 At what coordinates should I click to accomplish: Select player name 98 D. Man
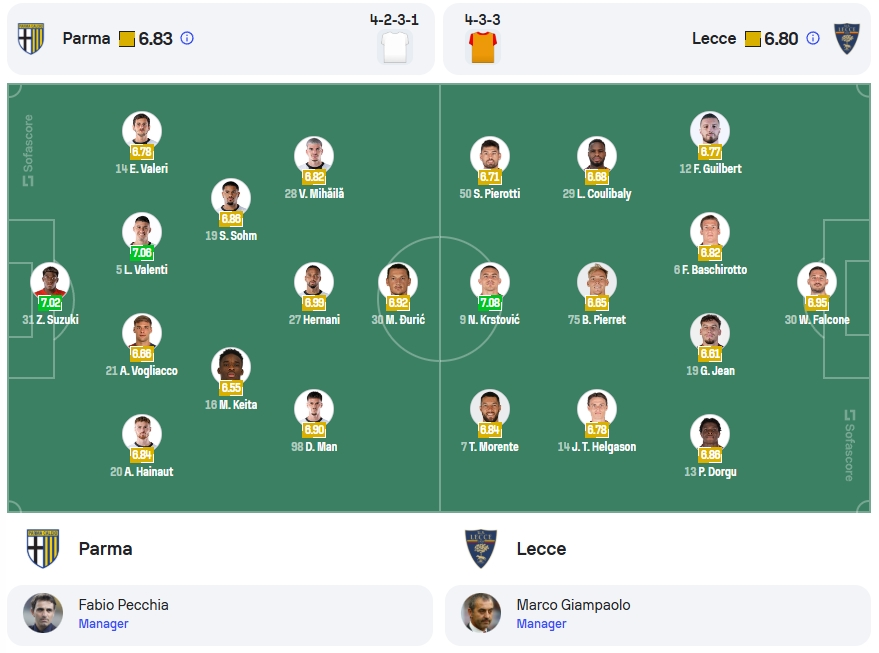(314, 447)
